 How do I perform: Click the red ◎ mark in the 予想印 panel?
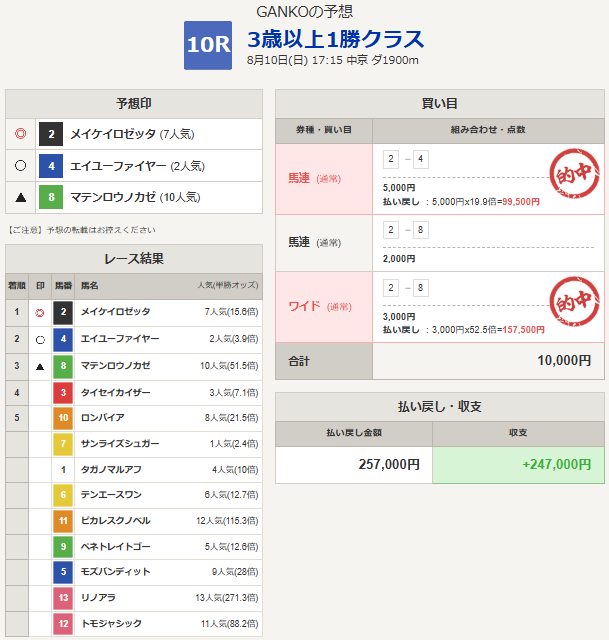(x=20, y=133)
